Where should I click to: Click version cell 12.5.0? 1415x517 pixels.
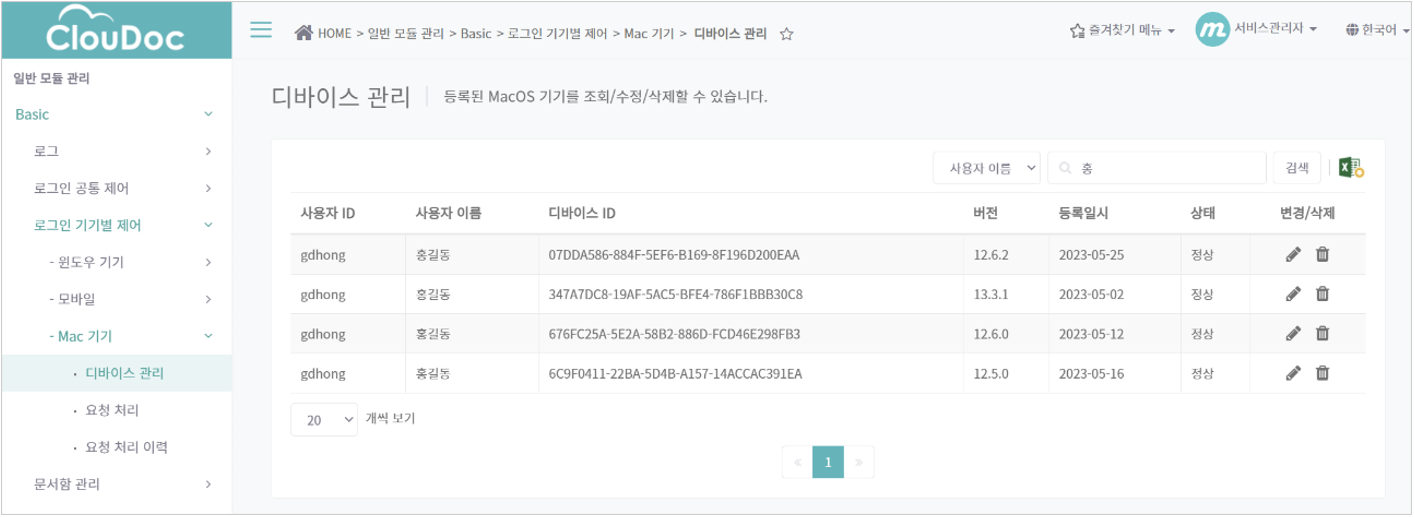[x=990, y=374]
